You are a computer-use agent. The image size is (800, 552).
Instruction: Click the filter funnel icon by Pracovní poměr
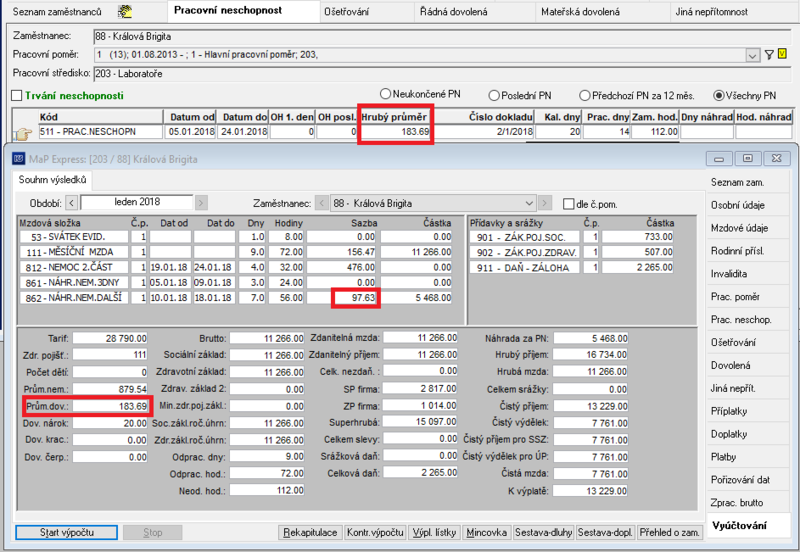tap(769, 55)
